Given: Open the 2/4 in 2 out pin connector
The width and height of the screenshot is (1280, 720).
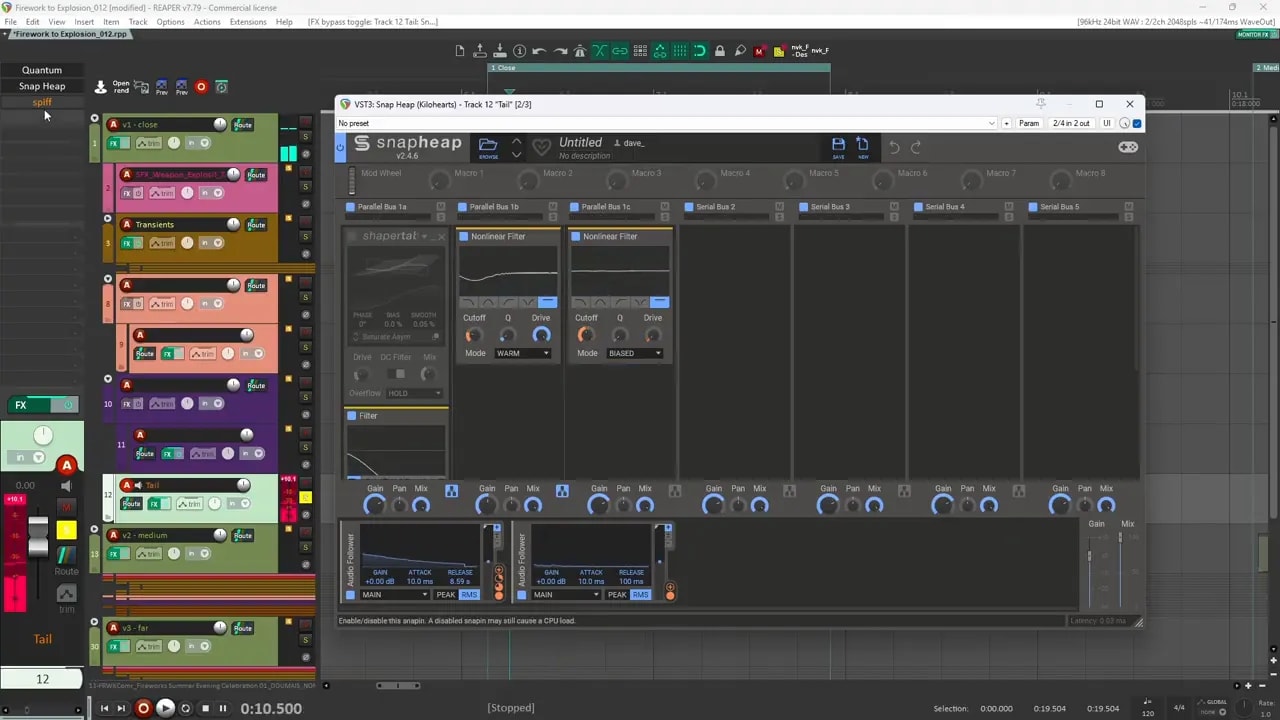Looking at the screenshot, I should (x=1070, y=123).
